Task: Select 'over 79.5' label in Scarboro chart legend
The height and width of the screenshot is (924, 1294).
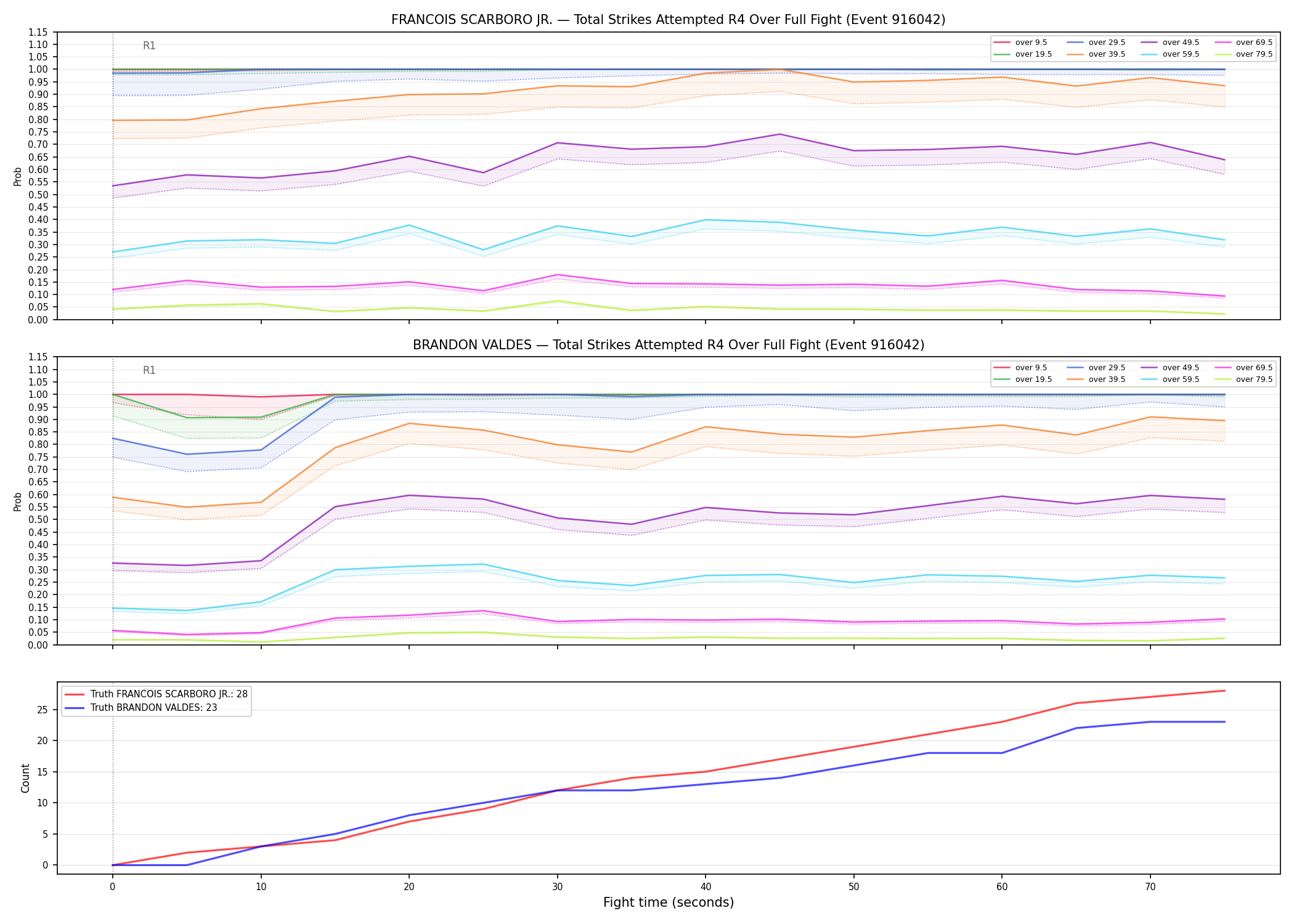Action: 1254,54
